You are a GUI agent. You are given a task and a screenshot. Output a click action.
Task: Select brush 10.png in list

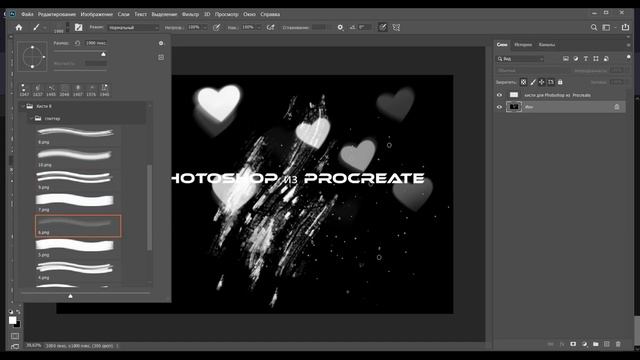tap(78, 158)
